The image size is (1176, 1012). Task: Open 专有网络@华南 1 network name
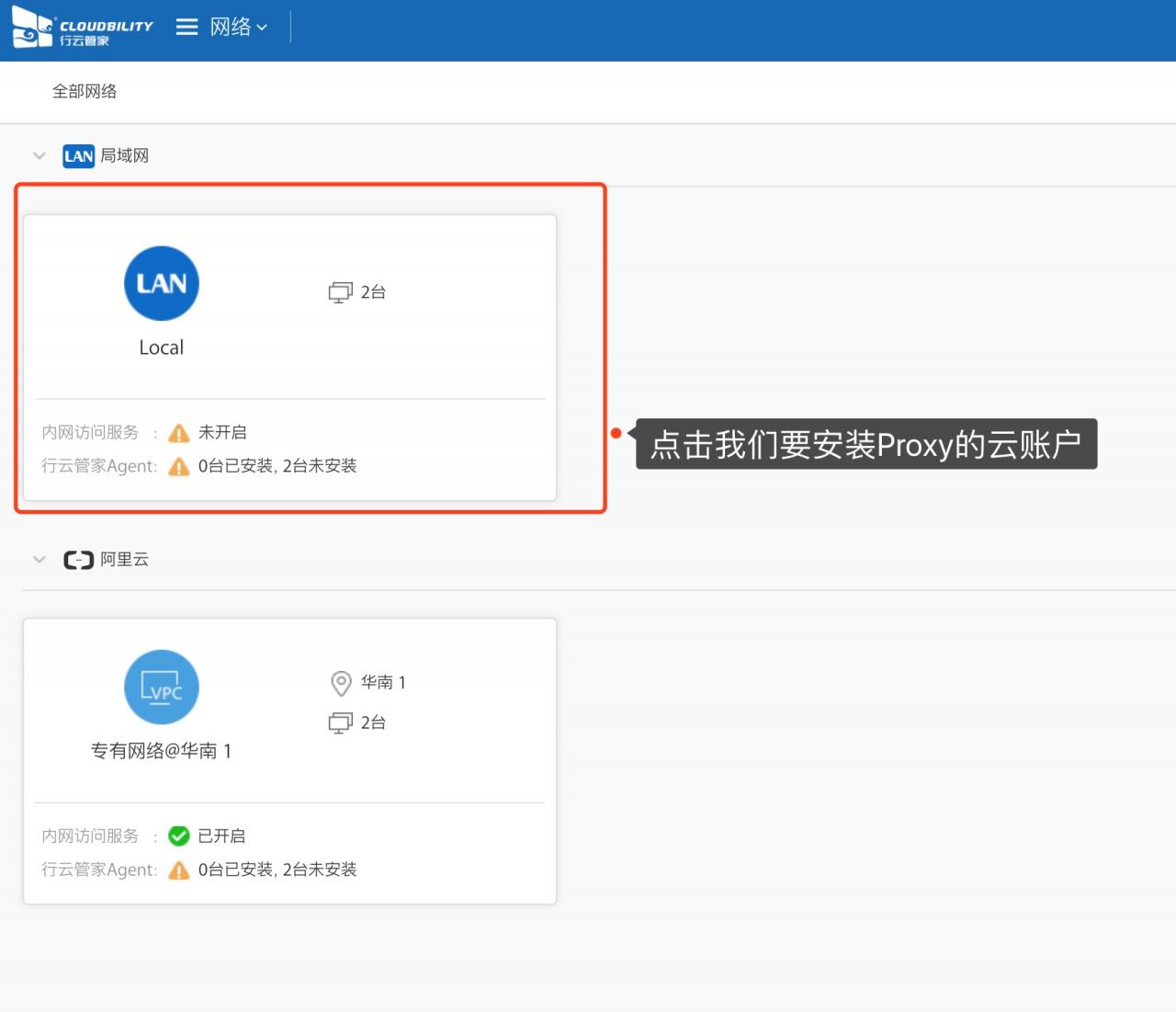[162, 751]
